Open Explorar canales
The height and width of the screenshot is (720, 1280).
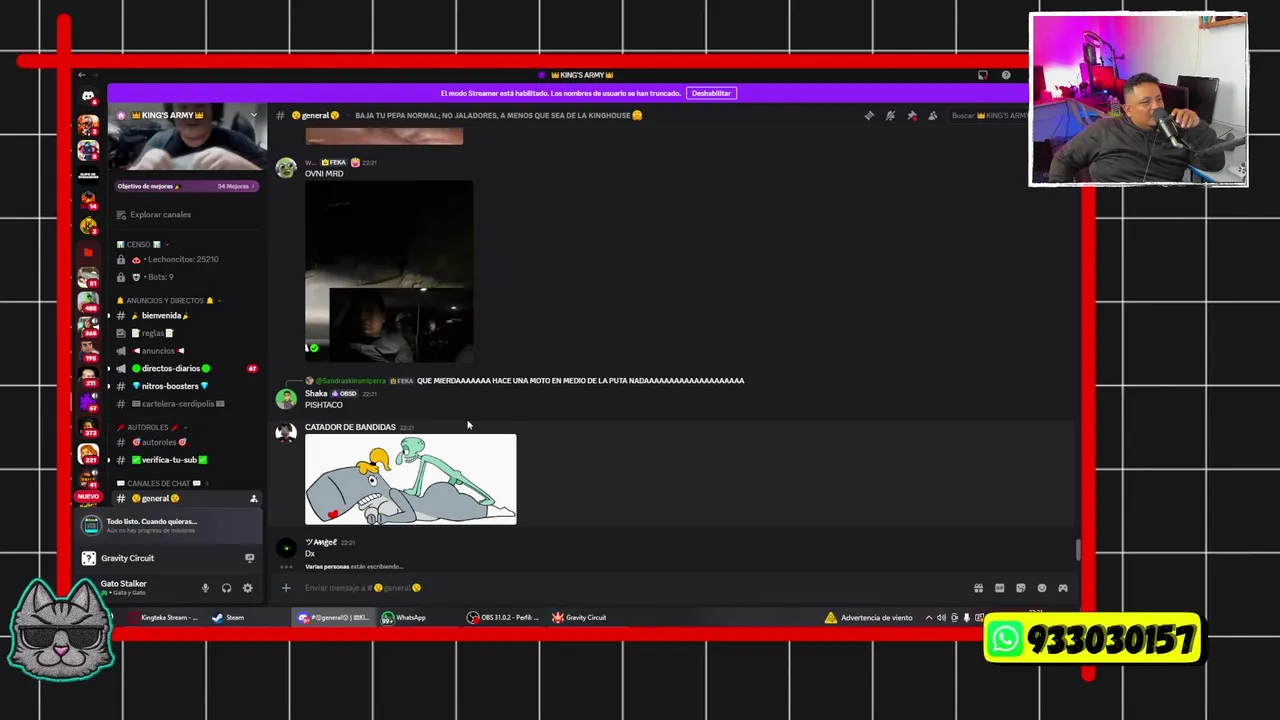coord(160,214)
